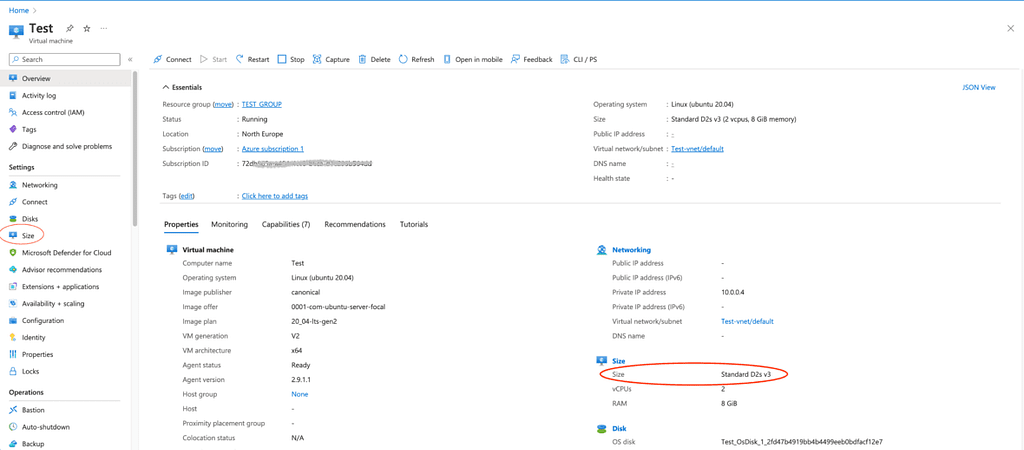Image resolution: width=1024 pixels, height=450 pixels.
Task: Open Microsoft Defender for Cloud shield icon
Action: [13, 253]
